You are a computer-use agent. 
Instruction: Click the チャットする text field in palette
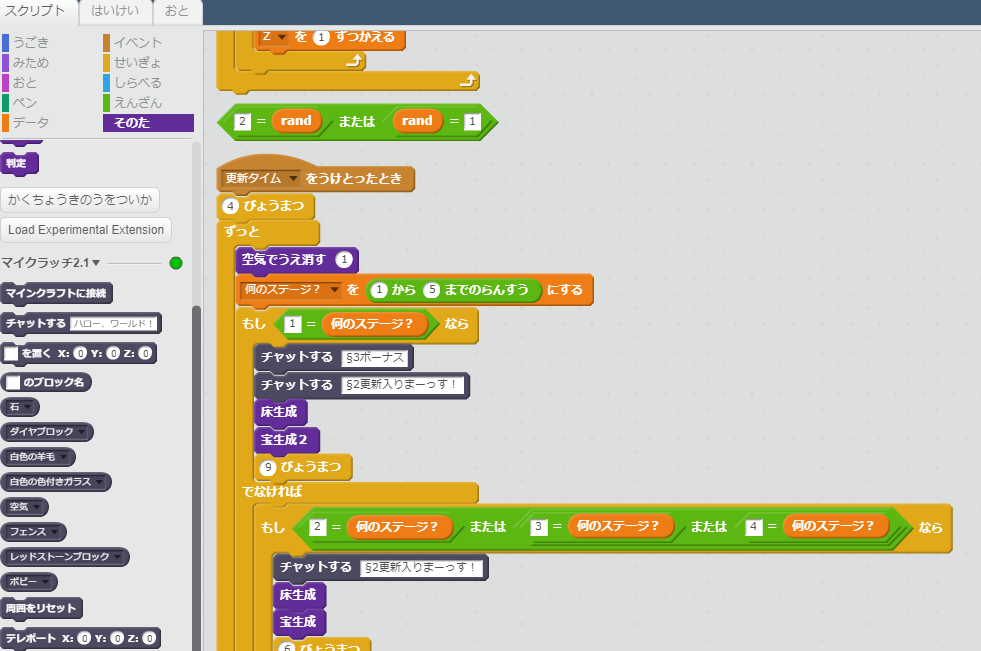pyautogui.click(x=114, y=324)
